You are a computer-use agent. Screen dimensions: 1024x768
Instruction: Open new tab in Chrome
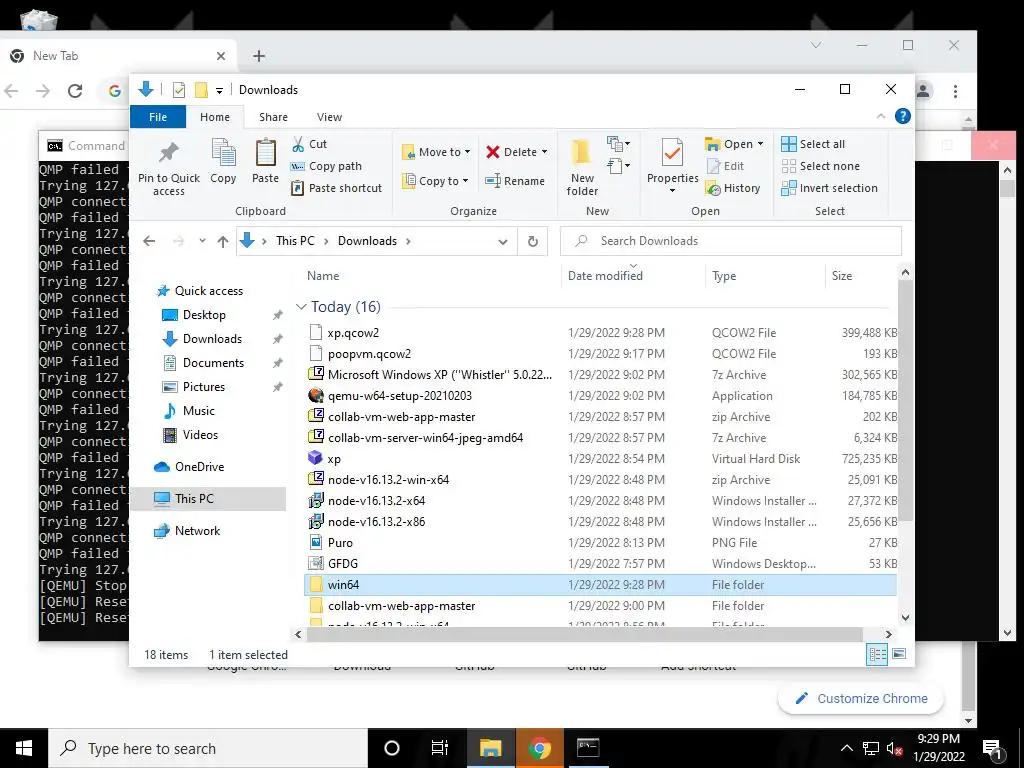pyautogui.click(x=259, y=56)
